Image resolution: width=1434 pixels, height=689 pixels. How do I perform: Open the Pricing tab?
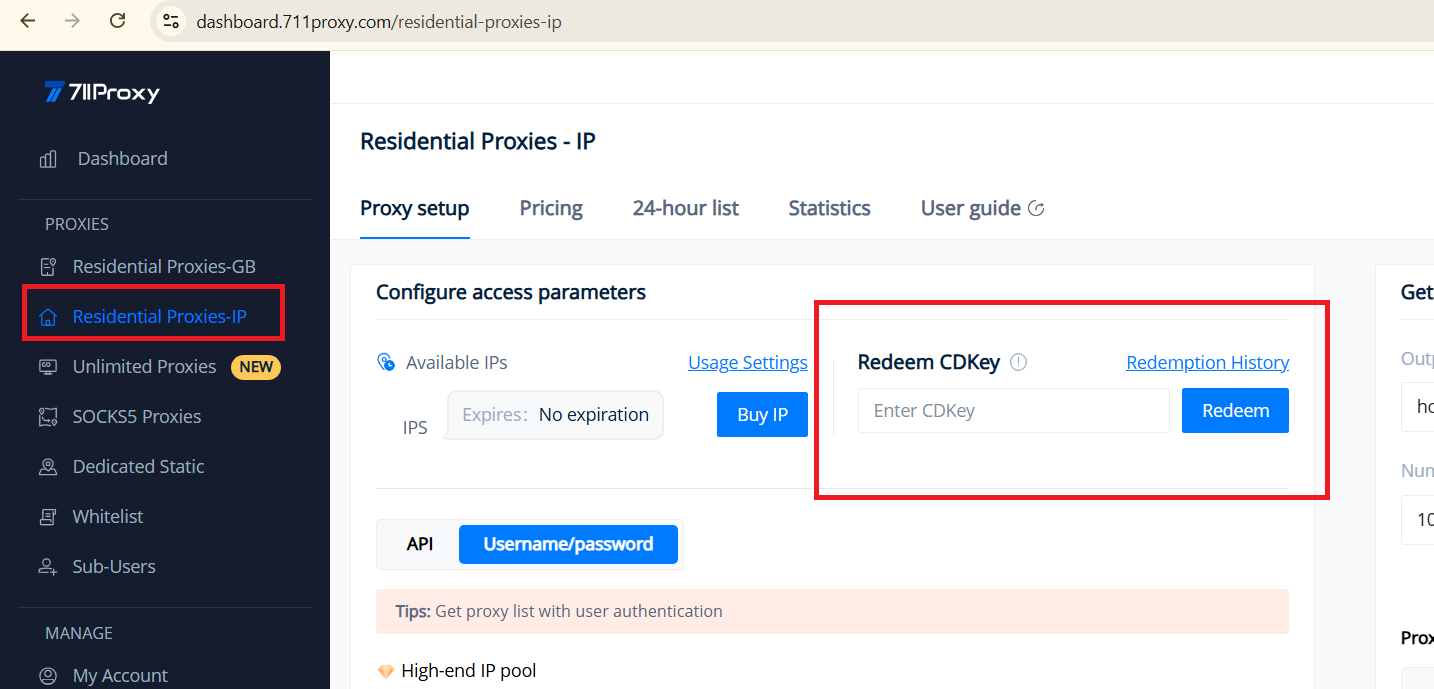[x=551, y=208]
